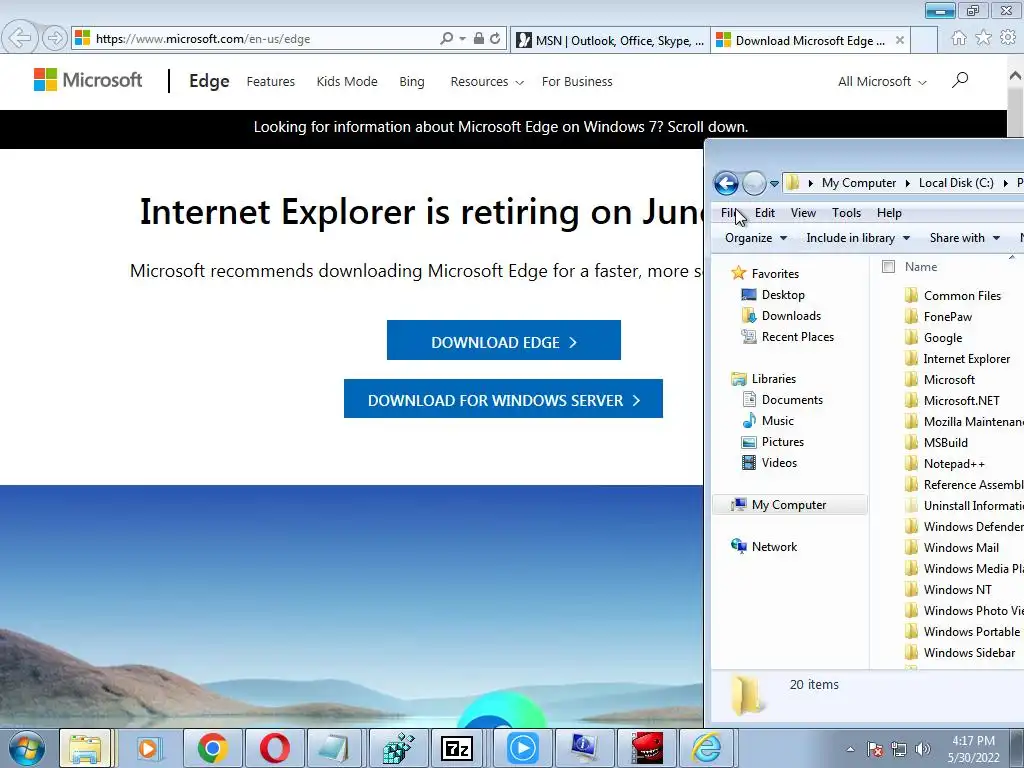Select Network in navigation pane
Image resolution: width=1024 pixels, height=768 pixels.
tap(774, 547)
